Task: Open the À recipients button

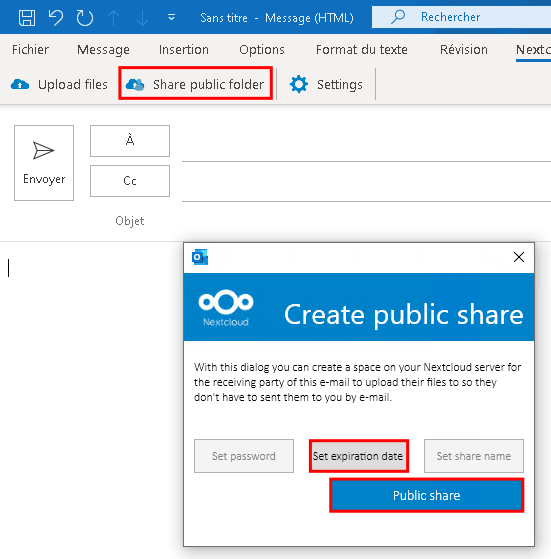Action: (130, 141)
